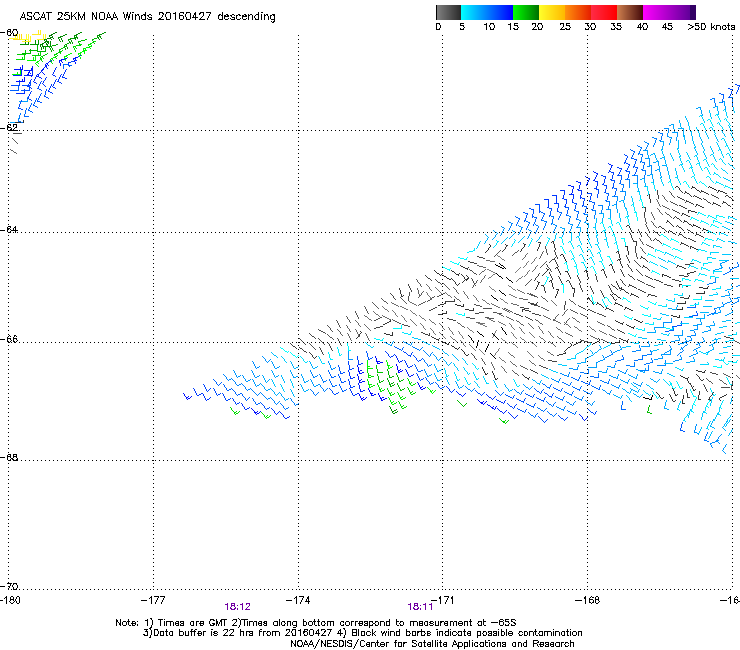Click the green 15-20 knots color segment
This screenshot has height=650, width=740.
coord(526,12)
